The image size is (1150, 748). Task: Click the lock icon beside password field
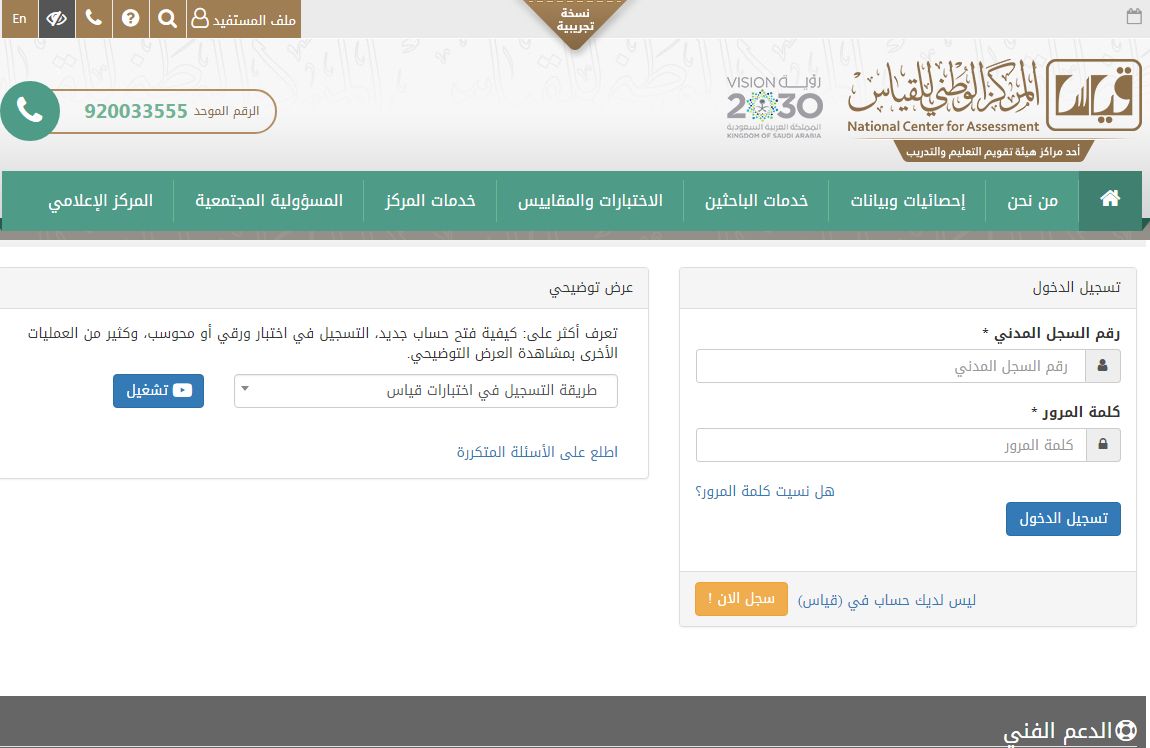pos(1102,445)
